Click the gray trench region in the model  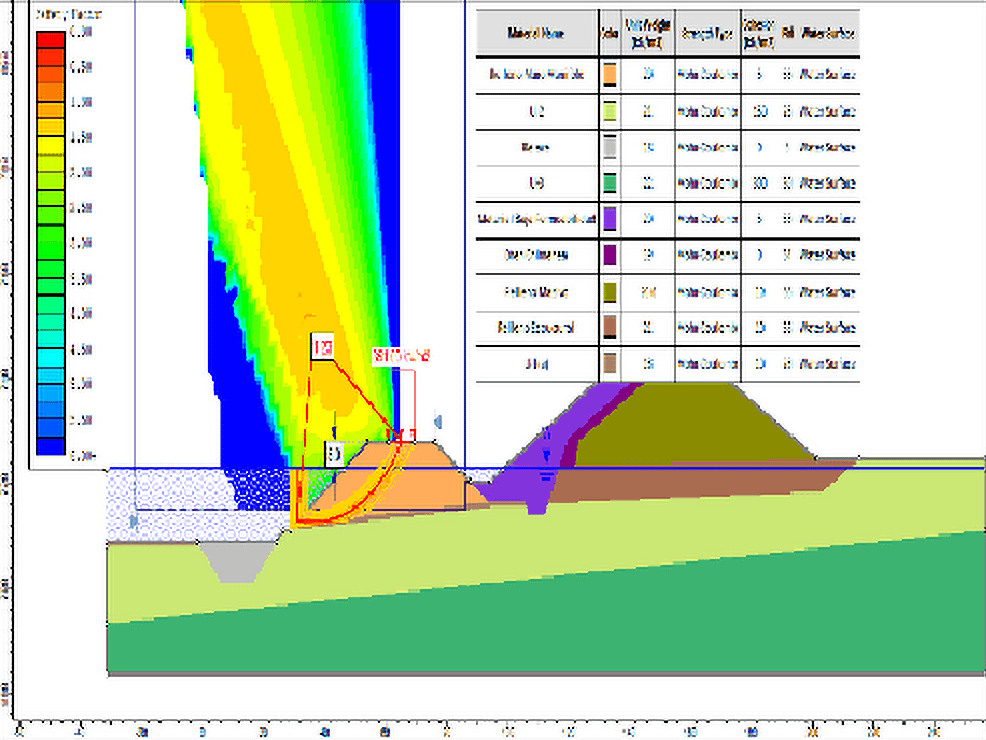pos(233,561)
